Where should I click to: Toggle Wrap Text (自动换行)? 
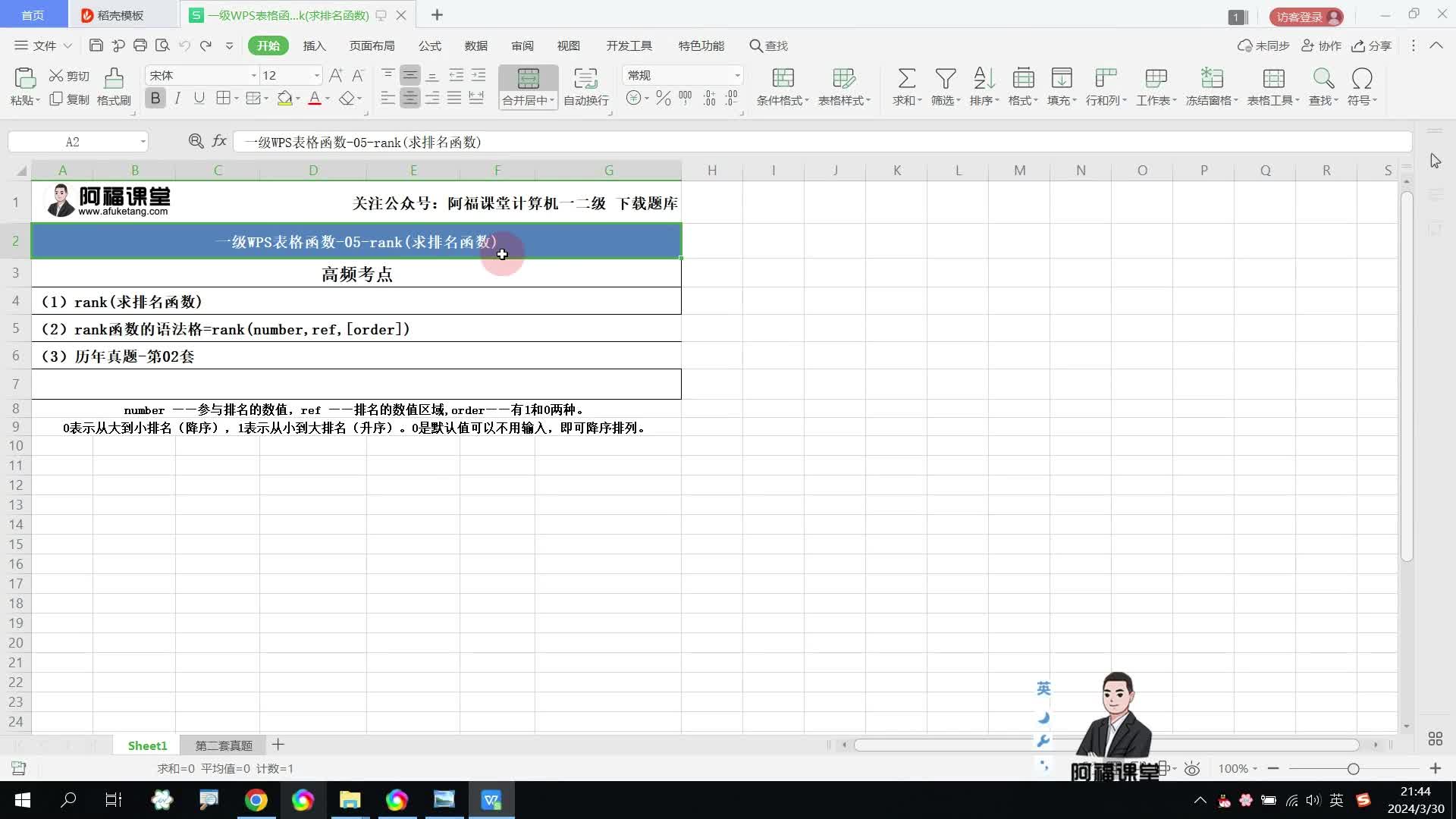(x=585, y=79)
